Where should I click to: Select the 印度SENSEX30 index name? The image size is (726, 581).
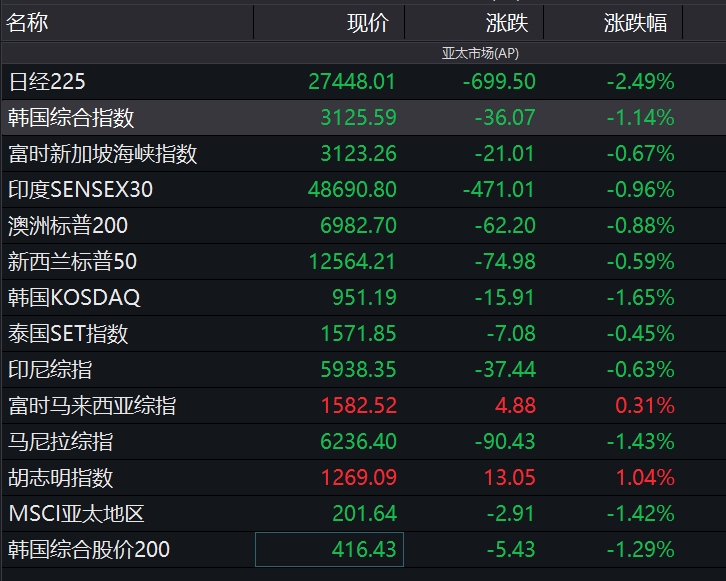[x=81, y=190]
